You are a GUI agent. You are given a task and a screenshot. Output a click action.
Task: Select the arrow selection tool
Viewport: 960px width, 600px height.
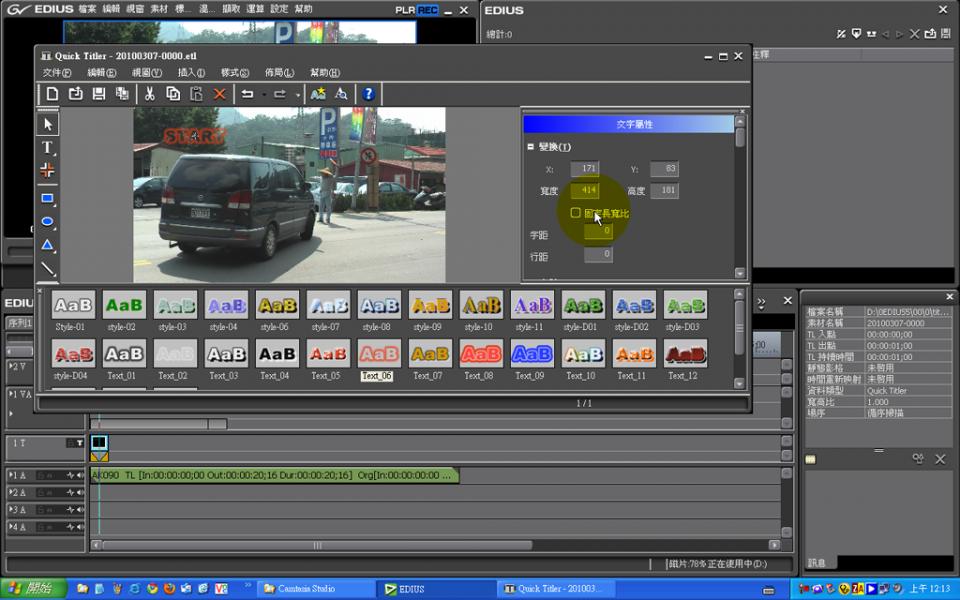[47, 124]
